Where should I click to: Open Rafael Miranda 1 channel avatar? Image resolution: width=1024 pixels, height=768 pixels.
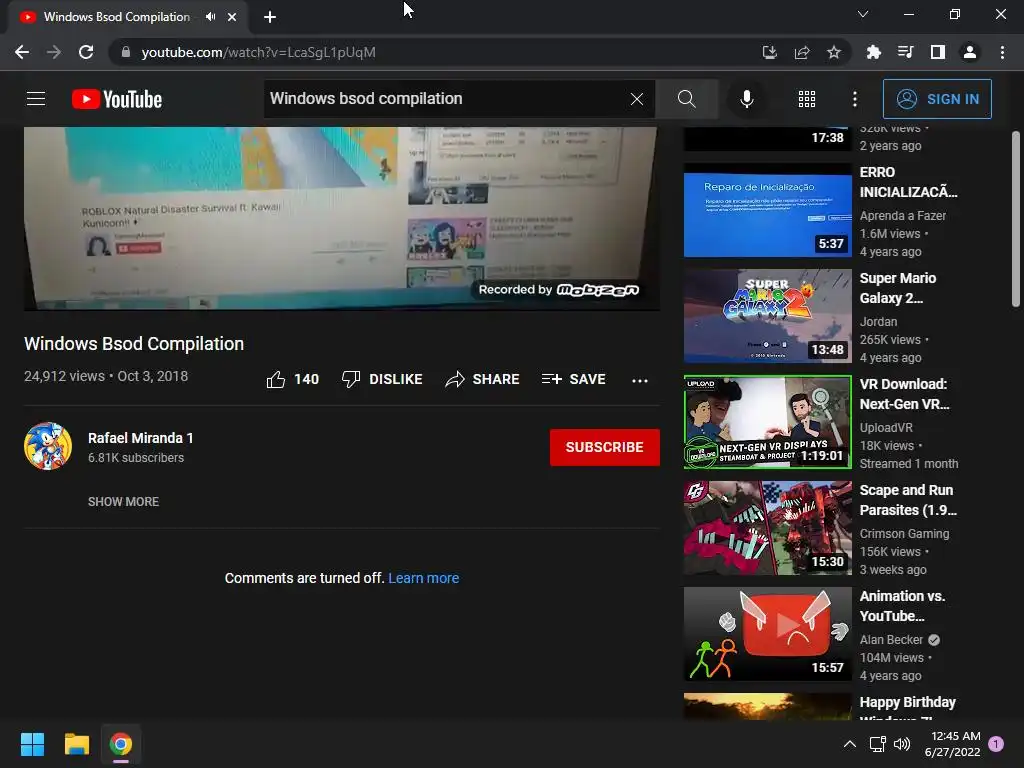[x=48, y=447]
